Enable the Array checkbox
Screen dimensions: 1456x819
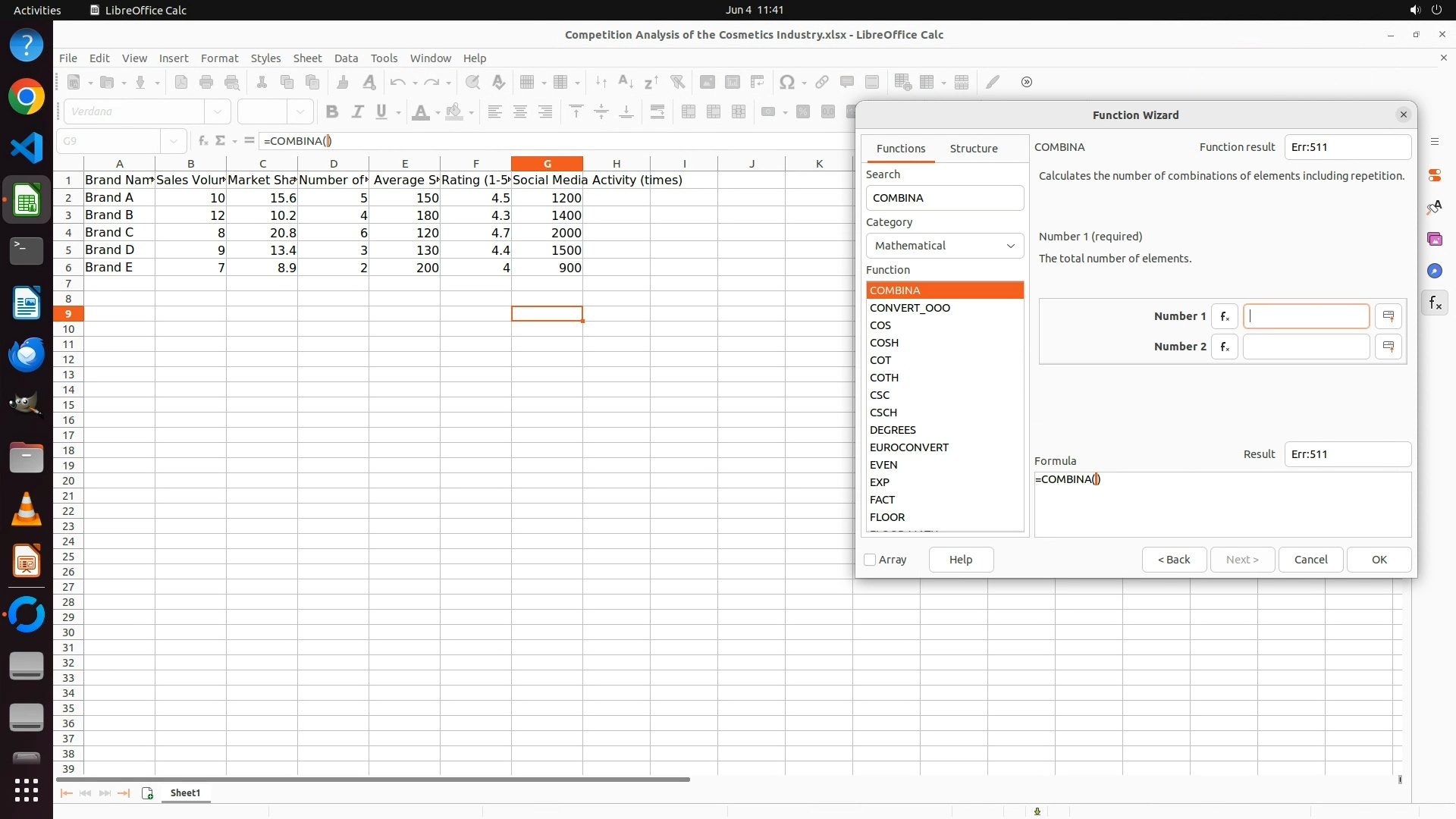coord(871,560)
